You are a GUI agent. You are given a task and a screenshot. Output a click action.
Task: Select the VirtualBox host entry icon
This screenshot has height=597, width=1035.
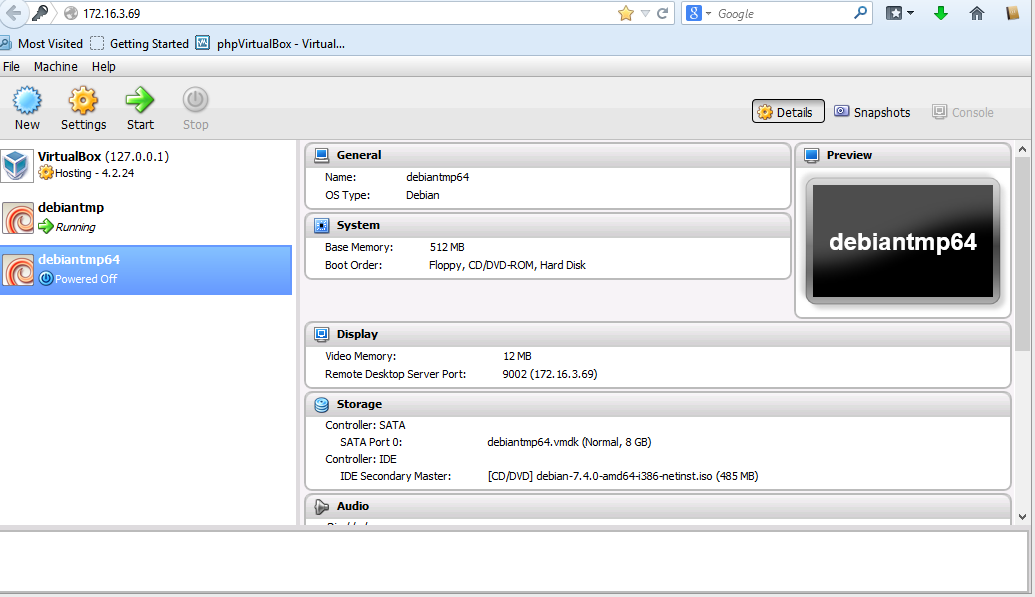coord(17,165)
